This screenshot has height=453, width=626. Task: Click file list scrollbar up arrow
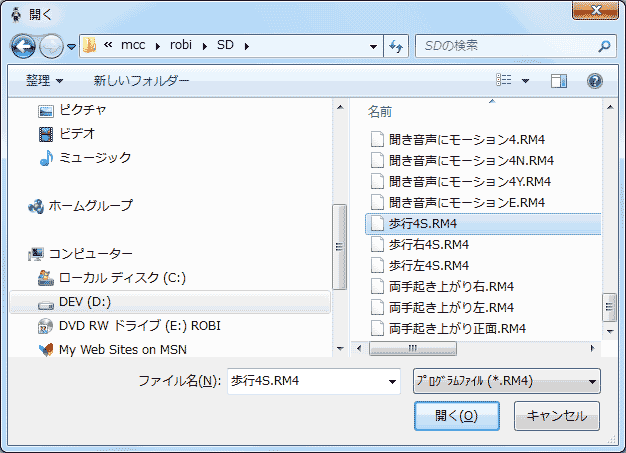coord(610,107)
